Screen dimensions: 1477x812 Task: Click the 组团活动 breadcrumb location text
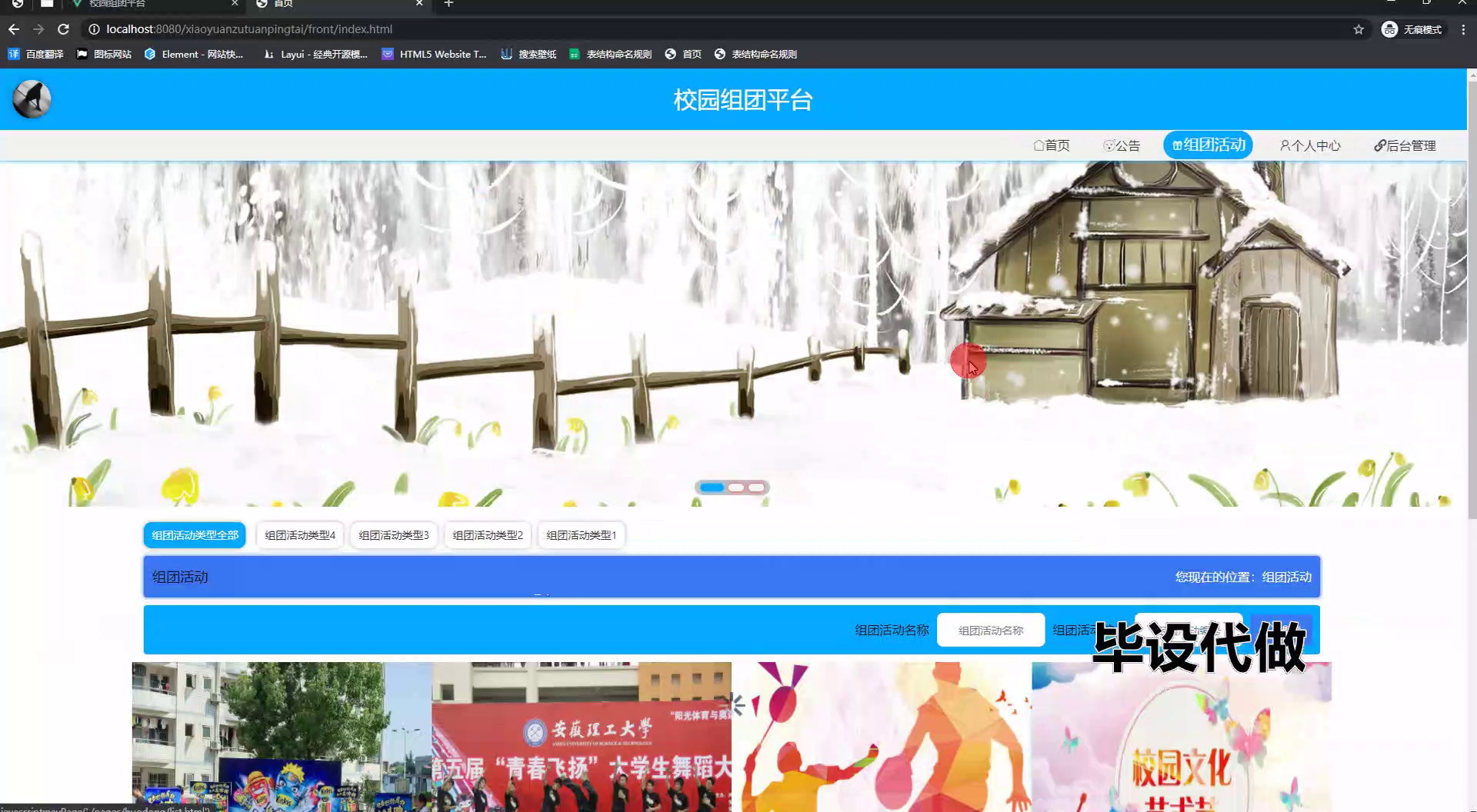[x=1287, y=577]
